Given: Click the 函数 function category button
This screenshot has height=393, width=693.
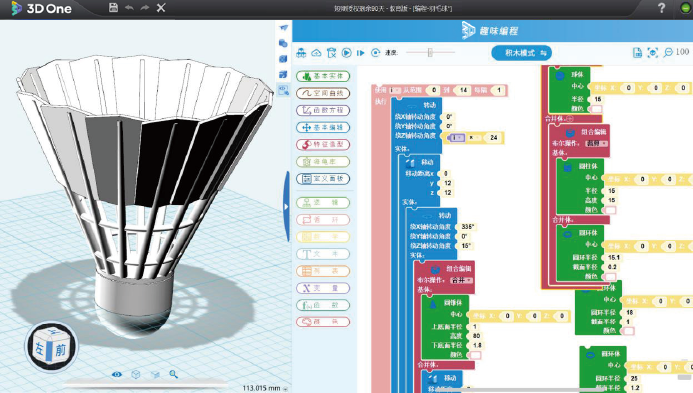Looking at the screenshot, I should point(323,305).
